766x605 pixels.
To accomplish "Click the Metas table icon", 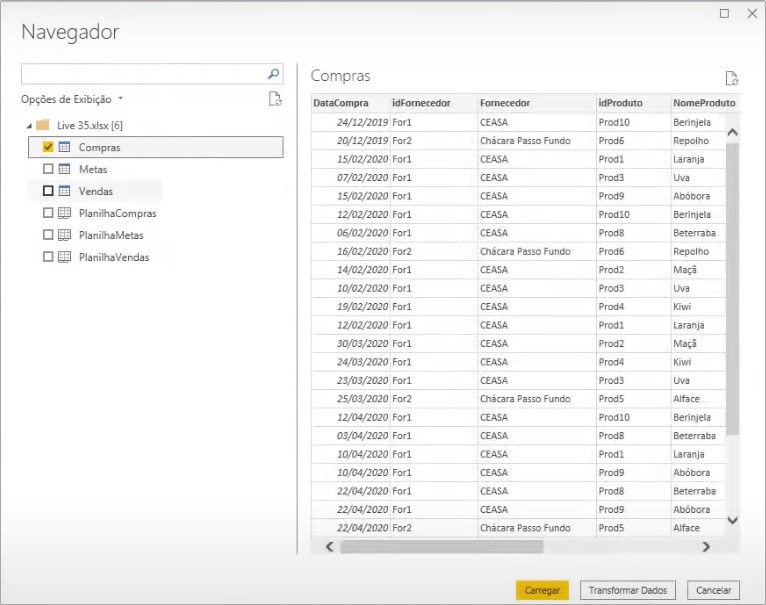I will coord(64,169).
